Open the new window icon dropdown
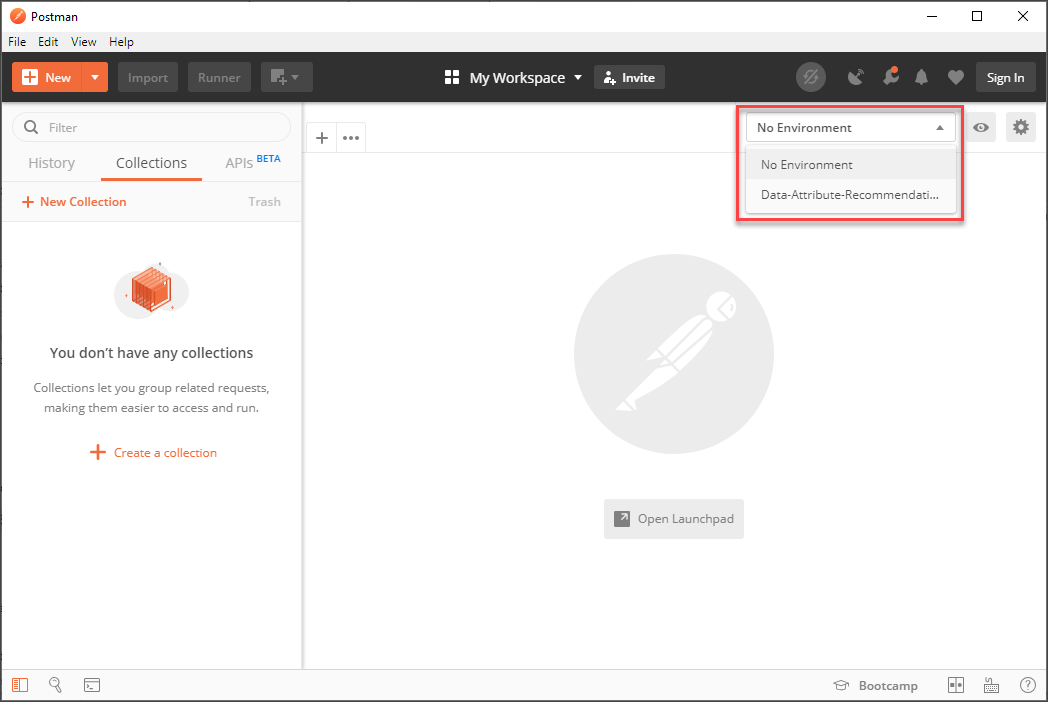This screenshot has width=1048, height=702. pos(286,78)
